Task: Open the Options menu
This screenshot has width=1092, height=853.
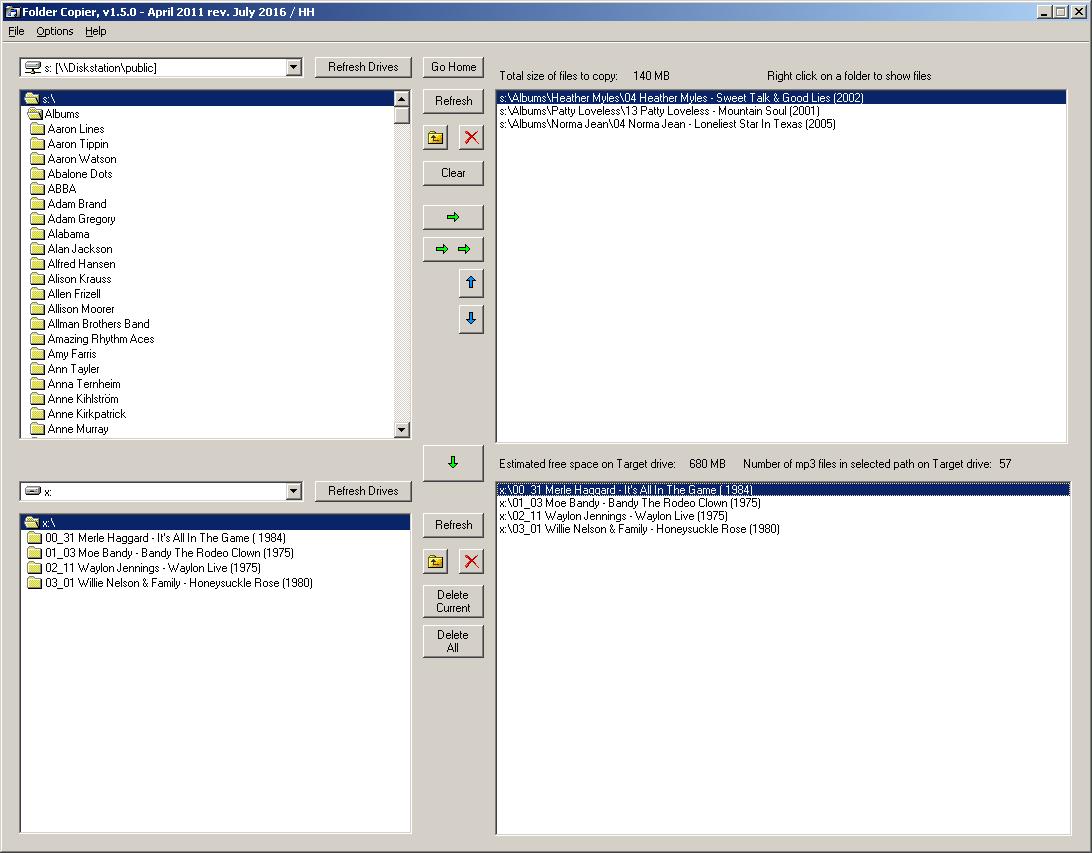Action: coord(54,31)
